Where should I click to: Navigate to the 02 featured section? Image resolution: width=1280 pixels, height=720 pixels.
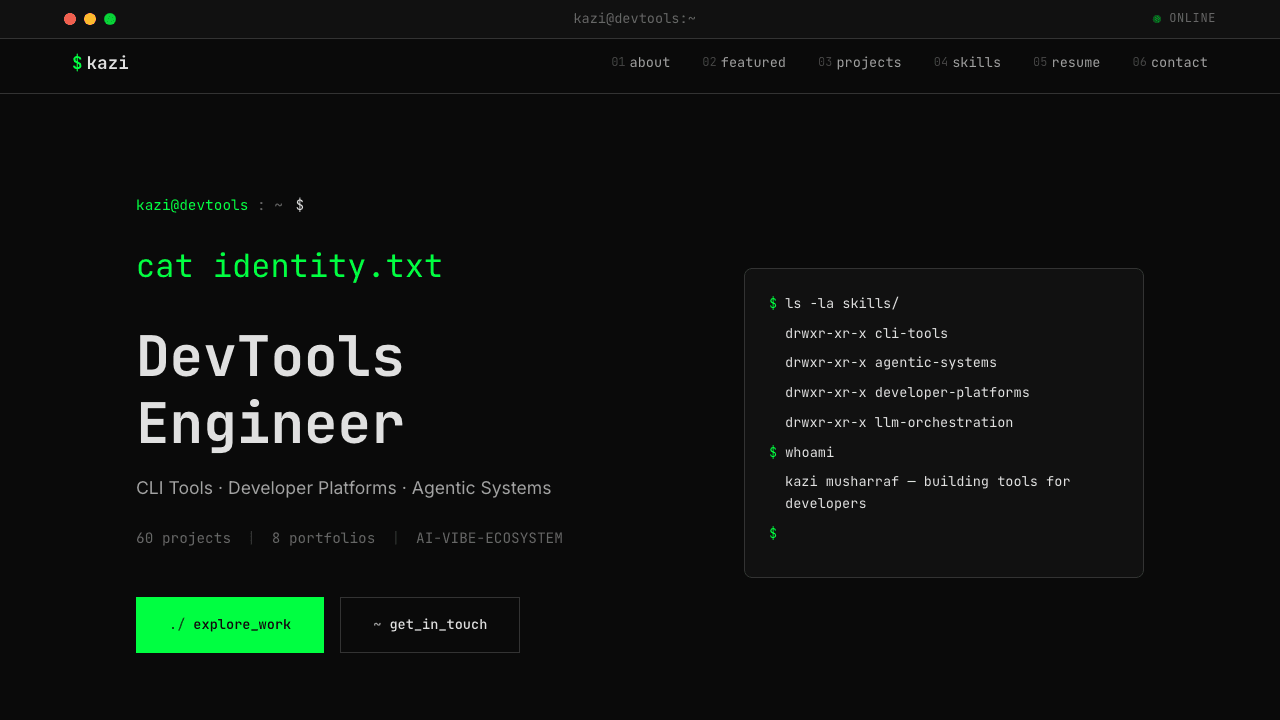pyautogui.click(x=744, y=62)
